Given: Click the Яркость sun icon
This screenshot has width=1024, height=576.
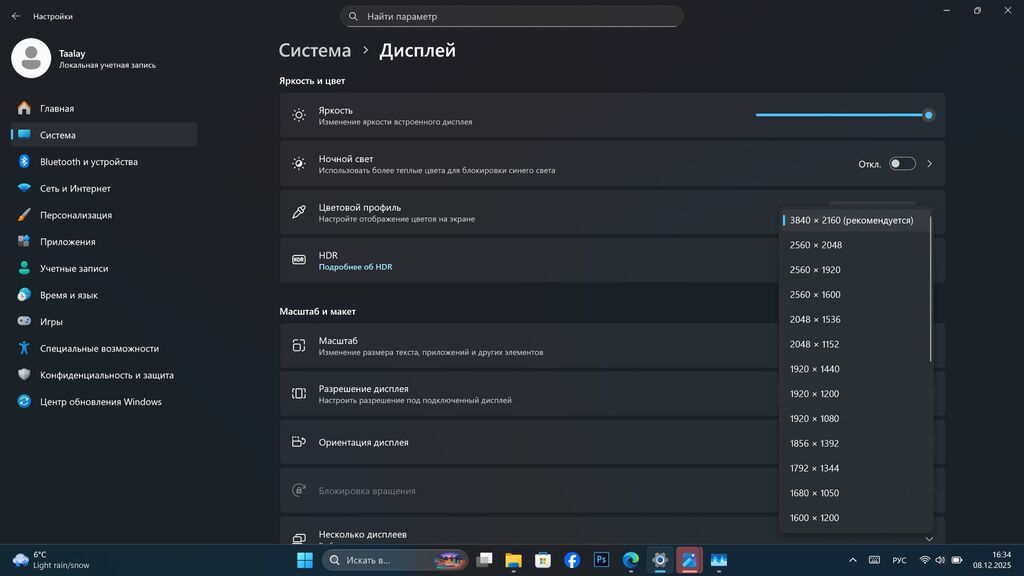Looking at the screenshot, I should point(298,115).
